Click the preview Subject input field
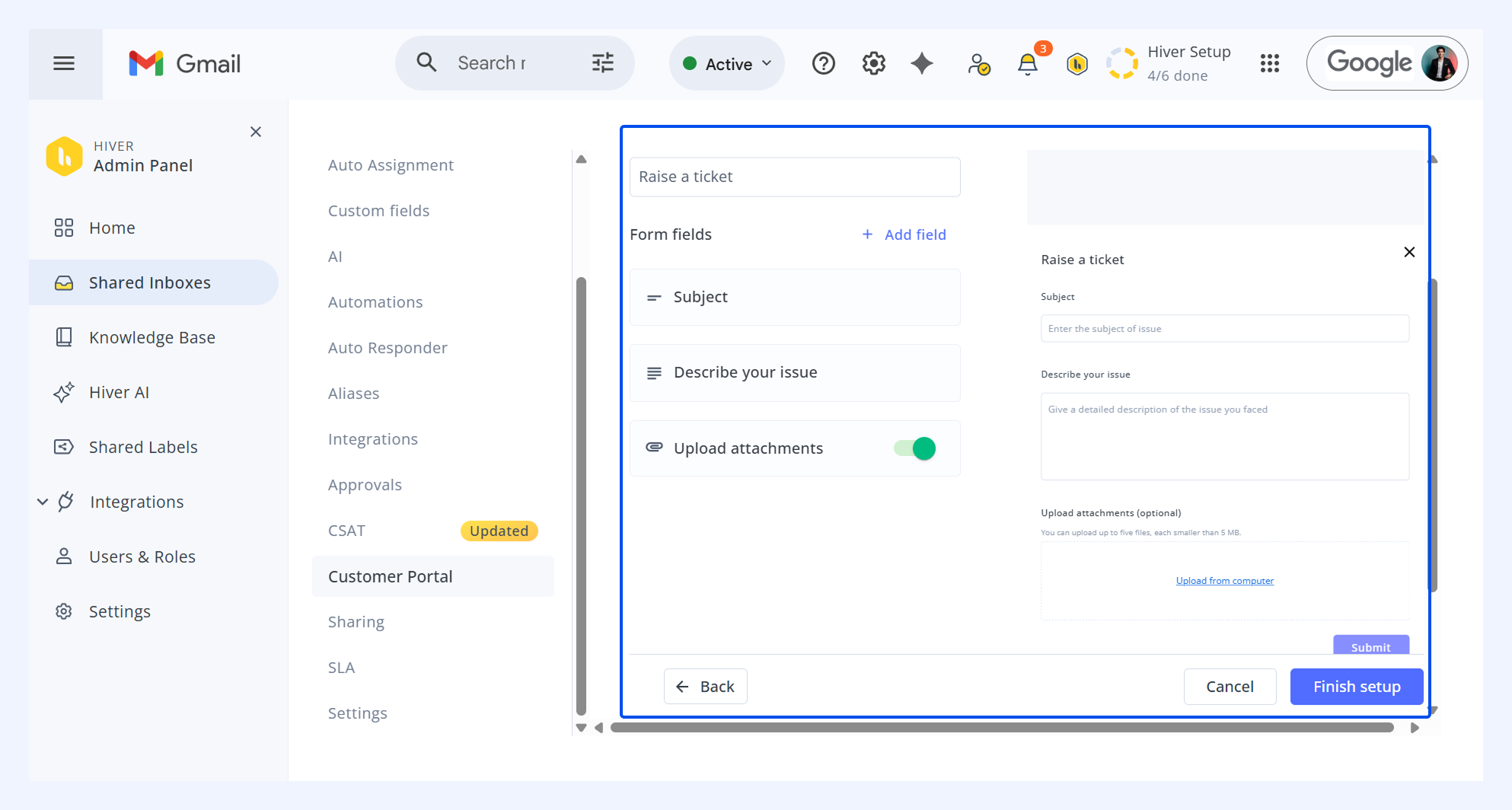 pyautogui.click(x=1225, y=329)
